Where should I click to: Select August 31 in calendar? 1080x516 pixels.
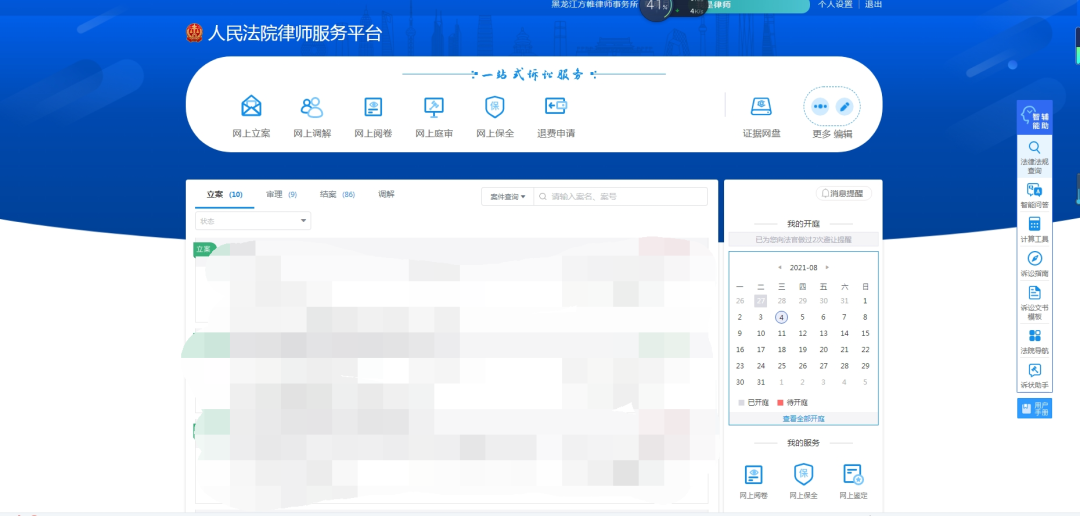(x=760, y=382)
